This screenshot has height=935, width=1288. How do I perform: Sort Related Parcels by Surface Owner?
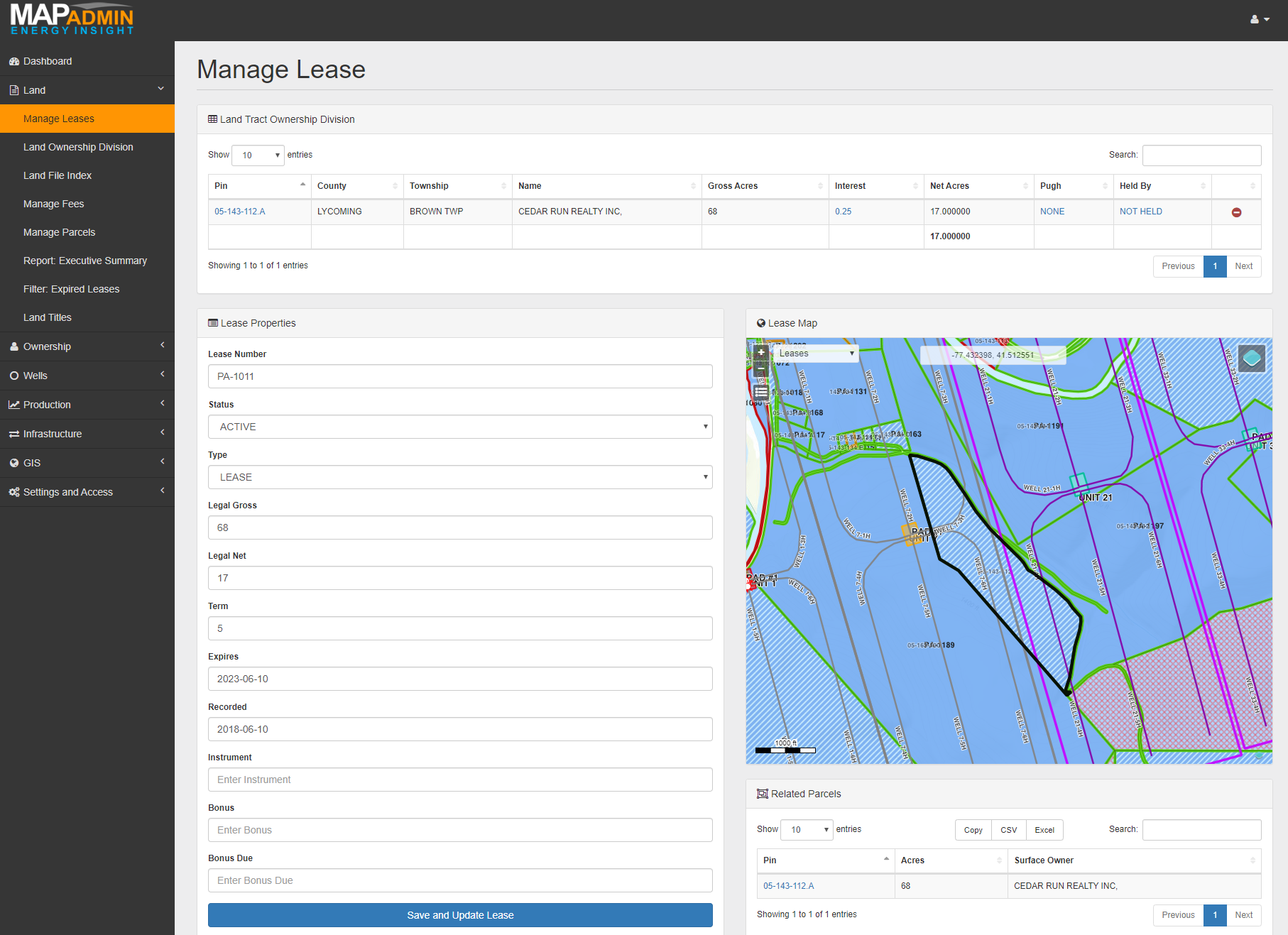[1134, 860]
